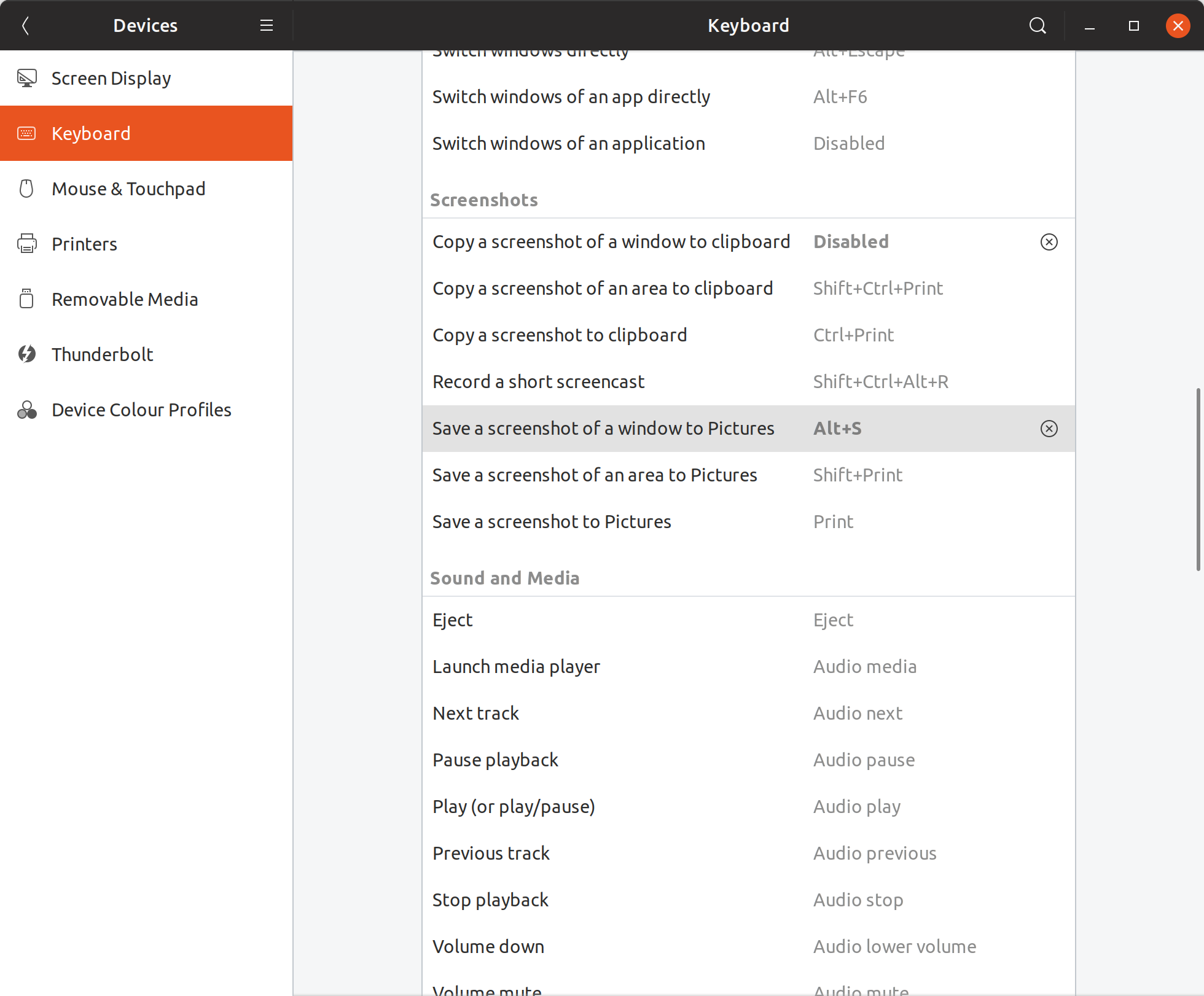This screenshot has height=996, width=1204.
Task: Edit the Copy a screenshot to clipboard shortcut
Action: (749, 335)
